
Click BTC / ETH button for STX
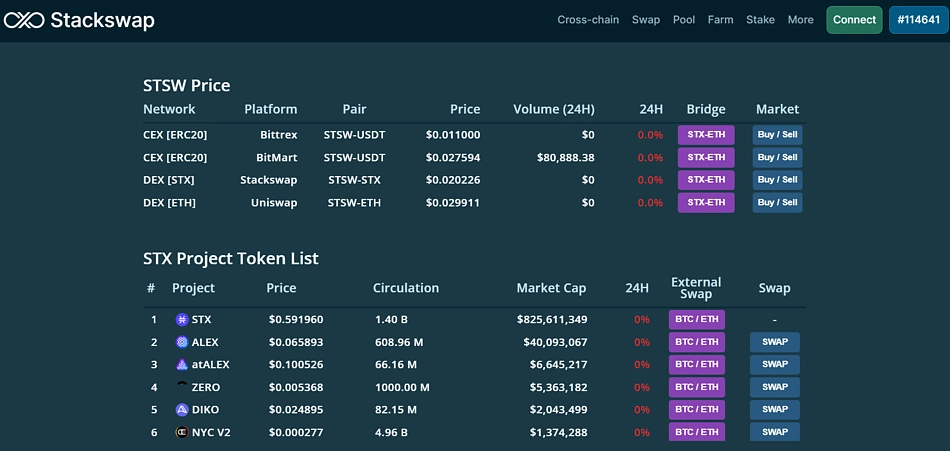click(x=697, y=319)
